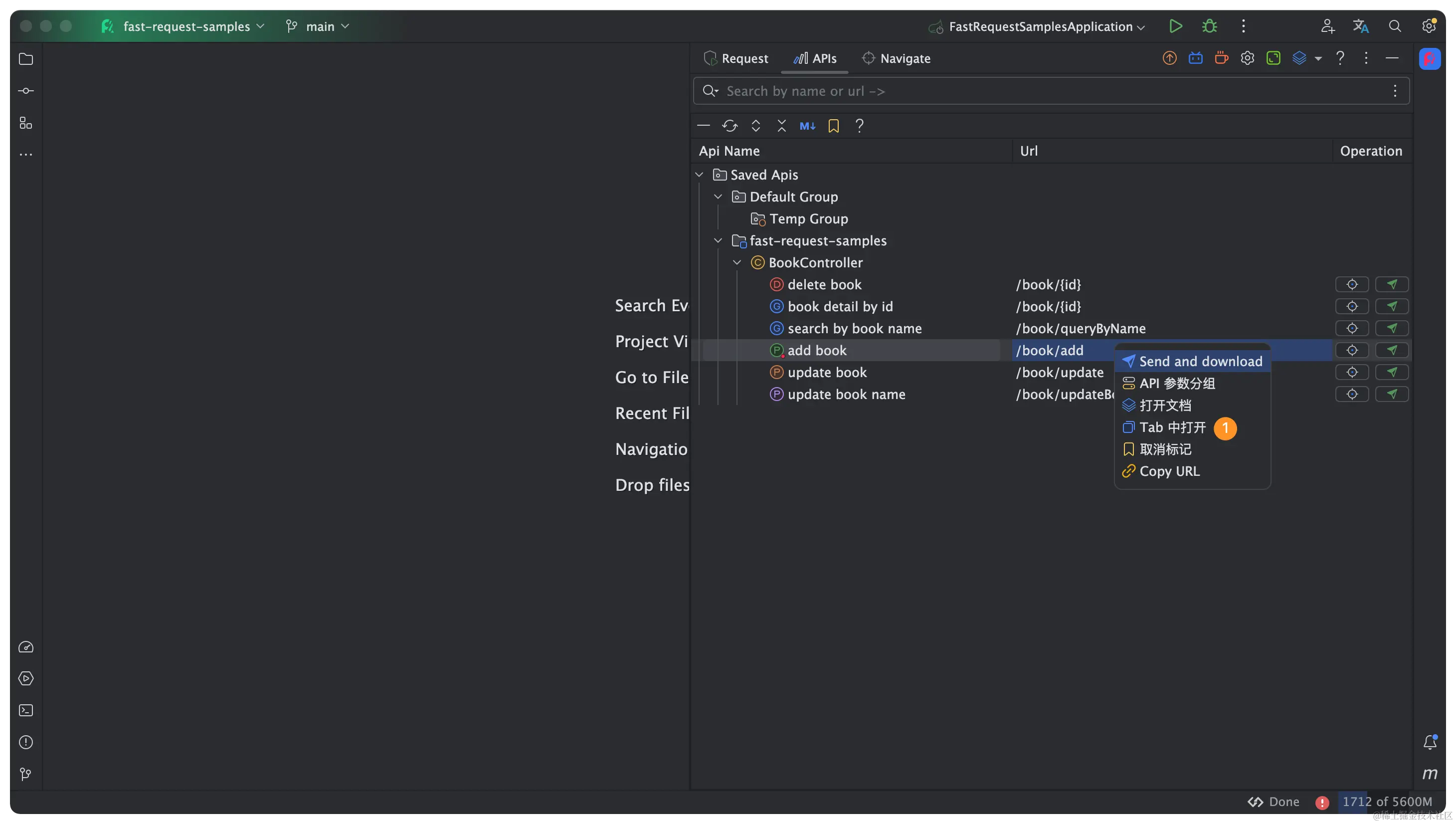This screenshot has width=1456, height=824.
Task: Open help from the API tree toolbar
Action: [x=859, y=126]
